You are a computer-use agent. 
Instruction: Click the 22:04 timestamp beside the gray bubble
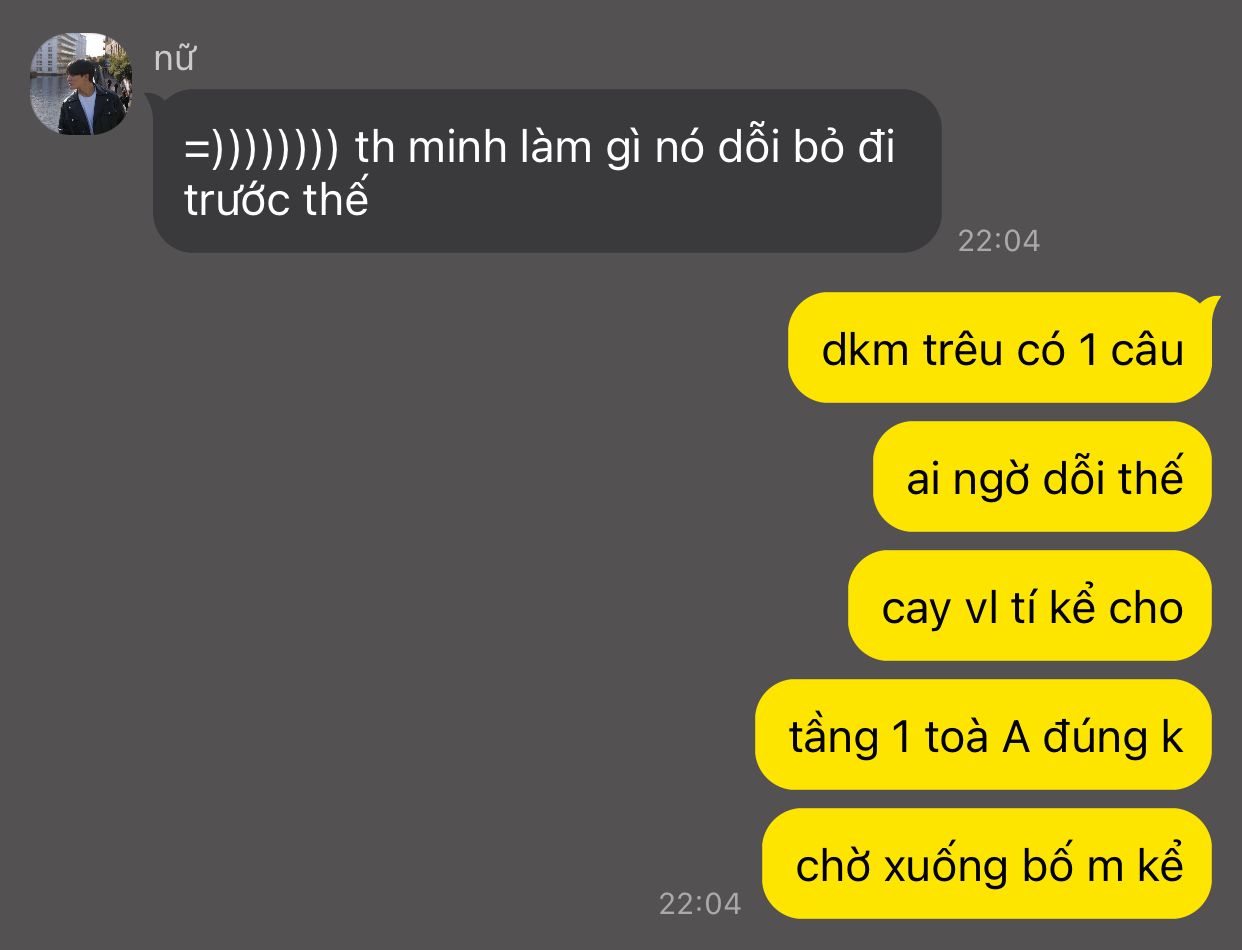coord(999,240)
